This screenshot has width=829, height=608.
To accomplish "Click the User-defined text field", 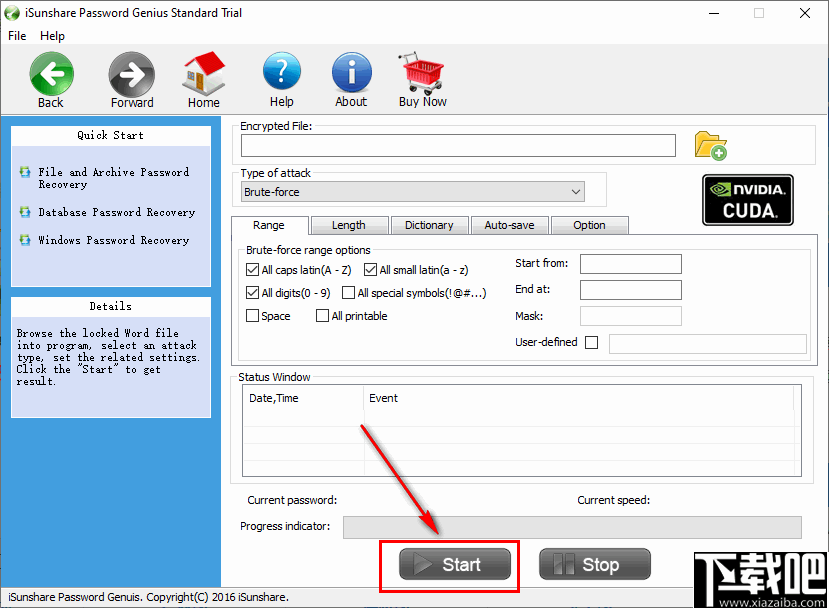I will 708,343.
